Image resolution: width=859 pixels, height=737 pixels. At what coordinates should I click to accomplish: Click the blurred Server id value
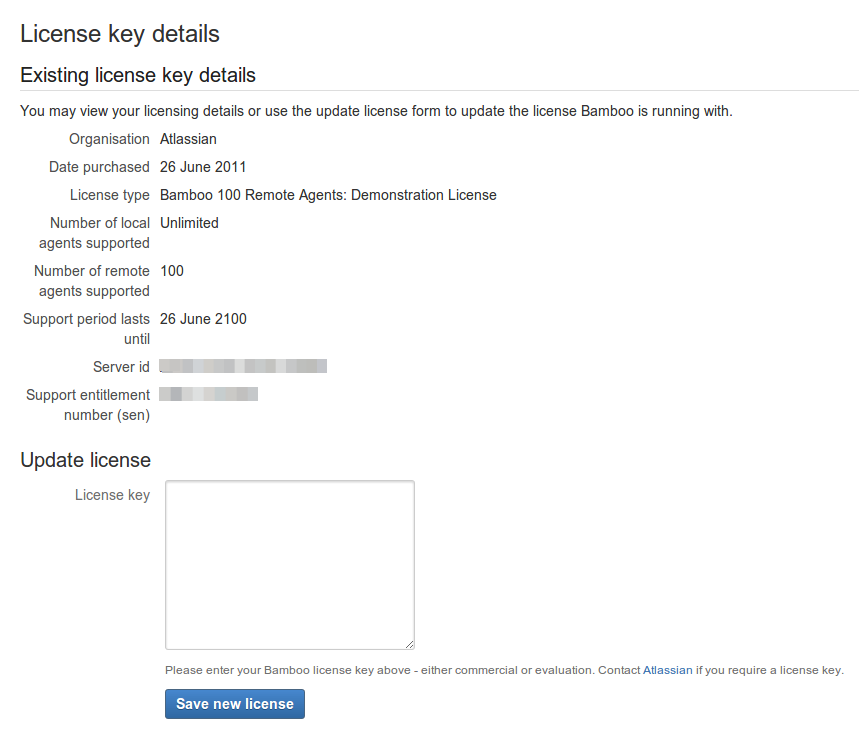[x=243, y=367]
